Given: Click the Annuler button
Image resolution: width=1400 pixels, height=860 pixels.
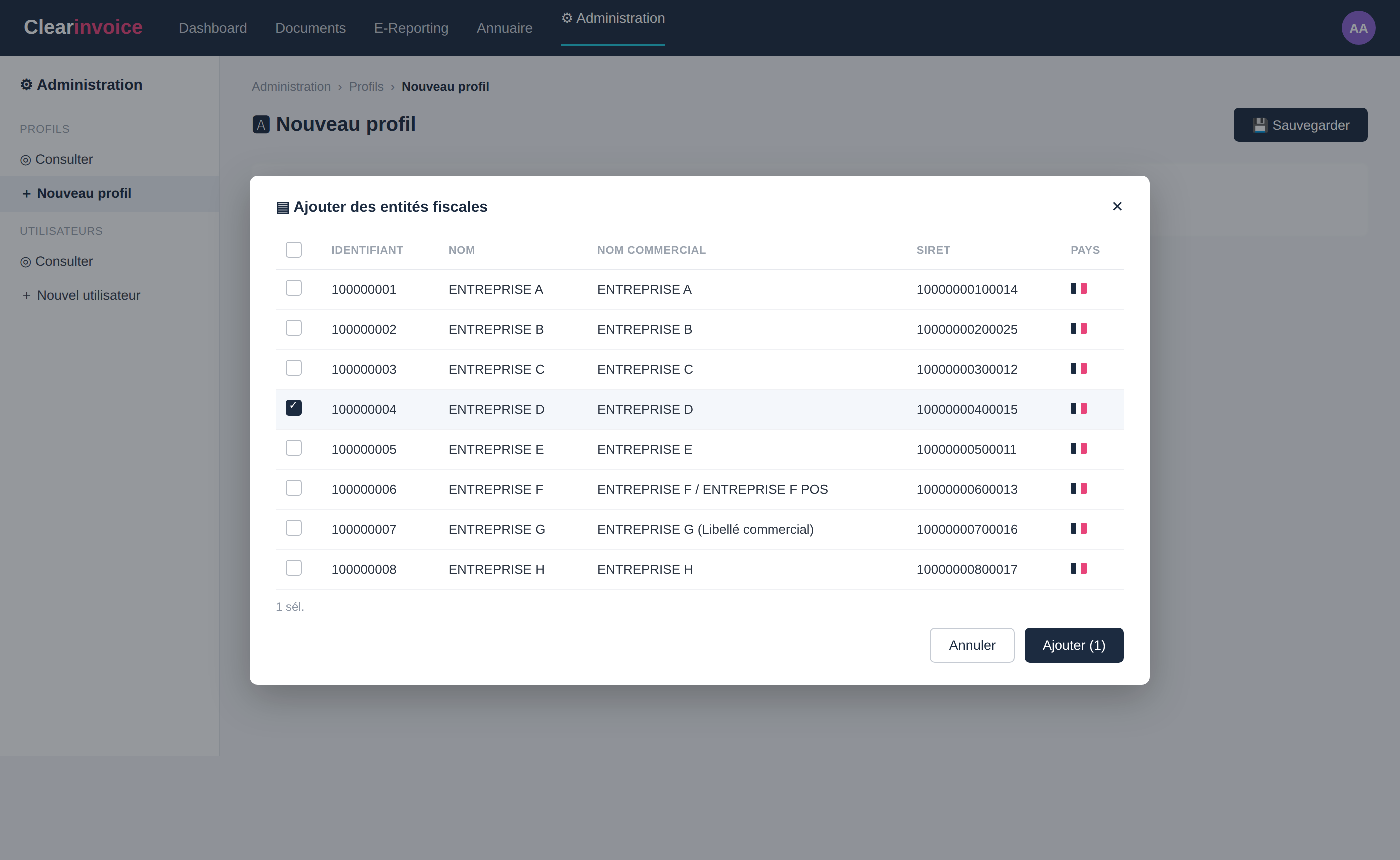Looking at the screenshot, I should 972,645.
